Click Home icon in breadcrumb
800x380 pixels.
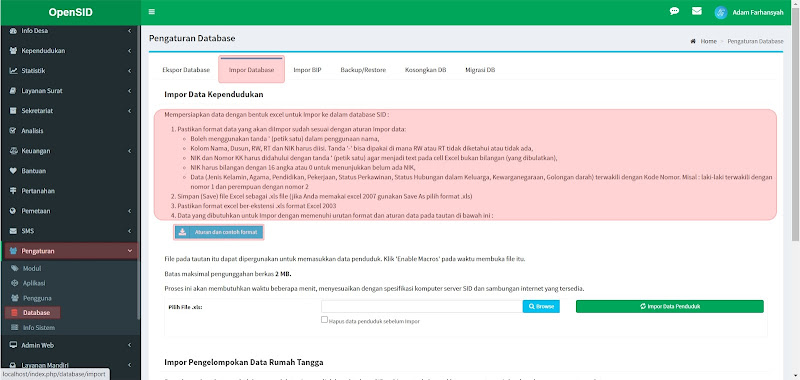(x=693, y=41)
